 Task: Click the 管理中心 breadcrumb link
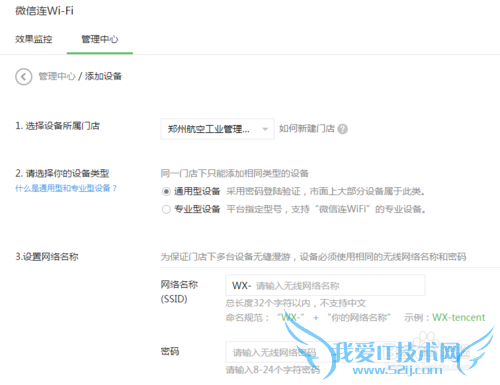[57, 76]
